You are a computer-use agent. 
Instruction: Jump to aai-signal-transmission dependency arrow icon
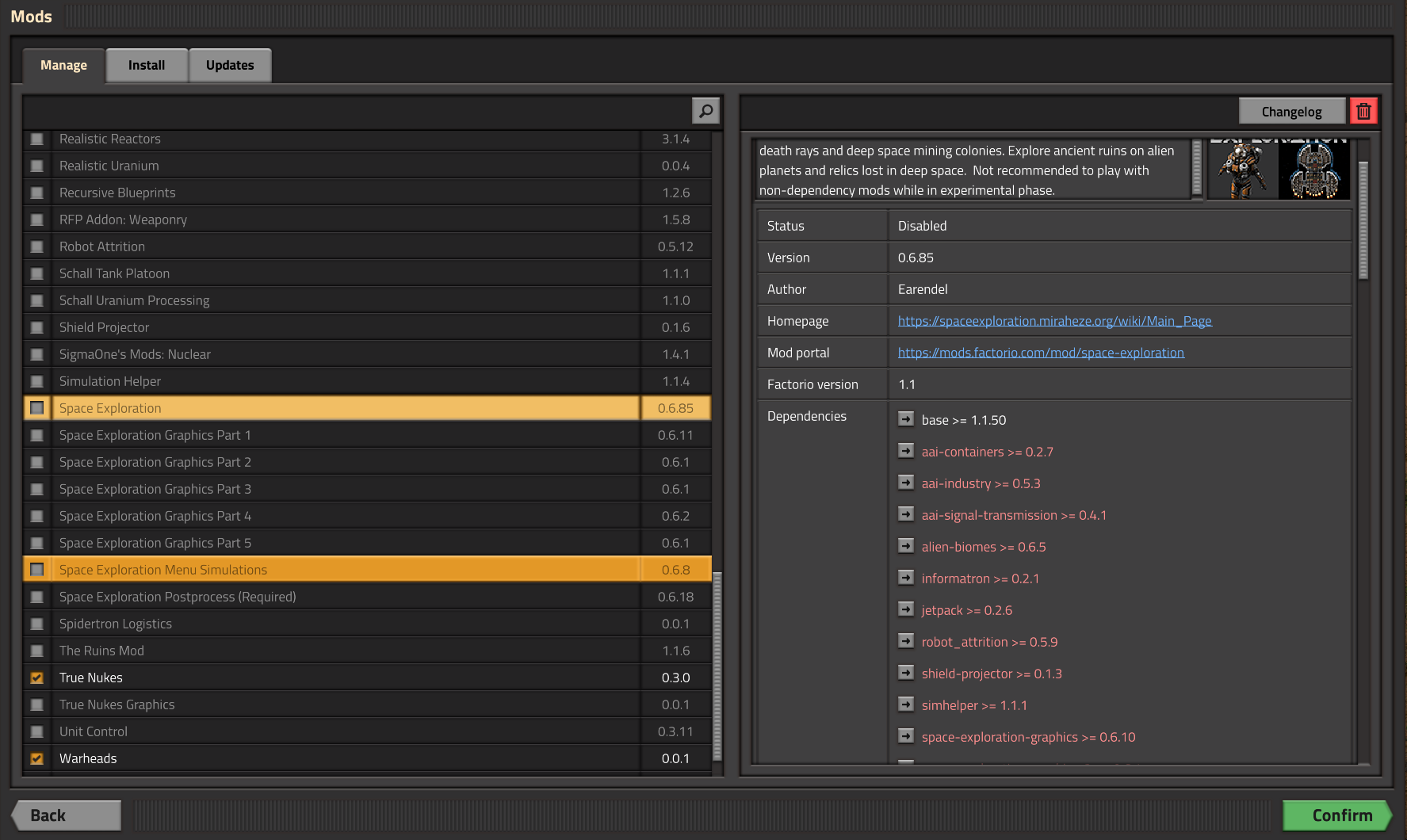click(906, 514)
